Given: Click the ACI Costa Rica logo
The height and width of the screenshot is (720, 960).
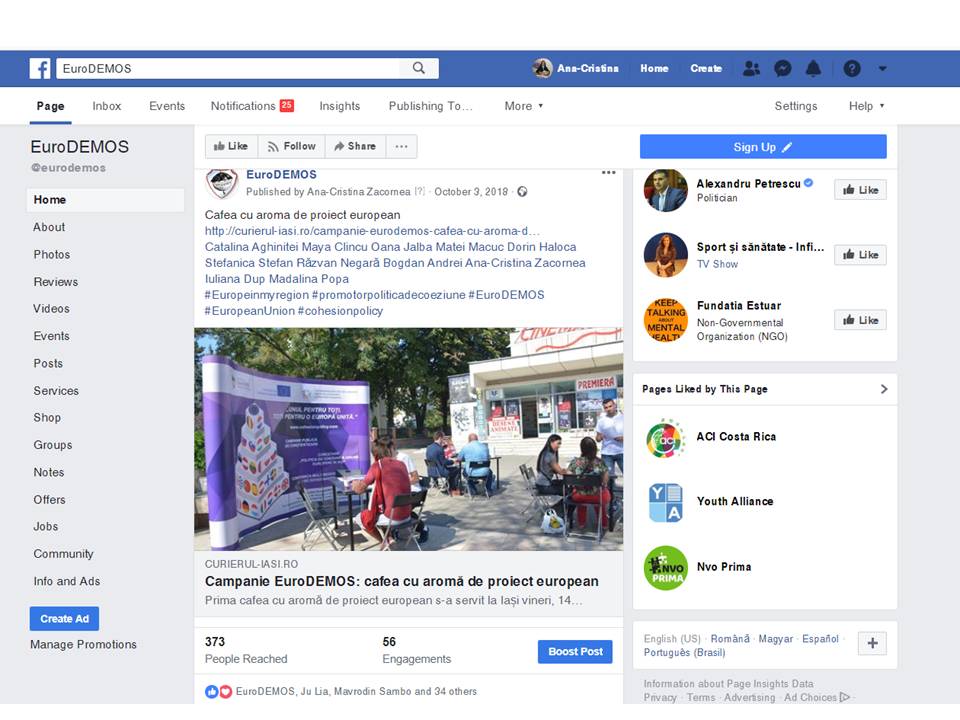Looking at the screenshot, I should pos(666,438).
